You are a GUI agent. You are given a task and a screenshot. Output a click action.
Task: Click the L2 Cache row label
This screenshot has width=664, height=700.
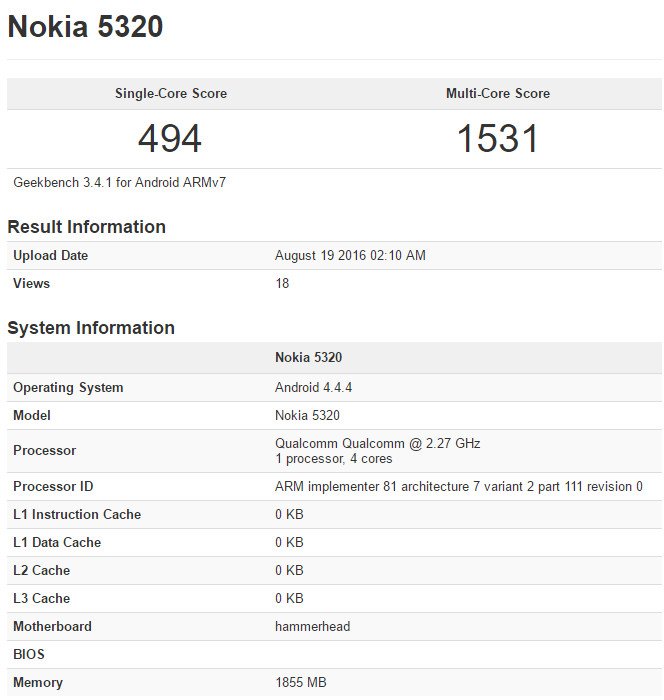click(x=44, y=571)
